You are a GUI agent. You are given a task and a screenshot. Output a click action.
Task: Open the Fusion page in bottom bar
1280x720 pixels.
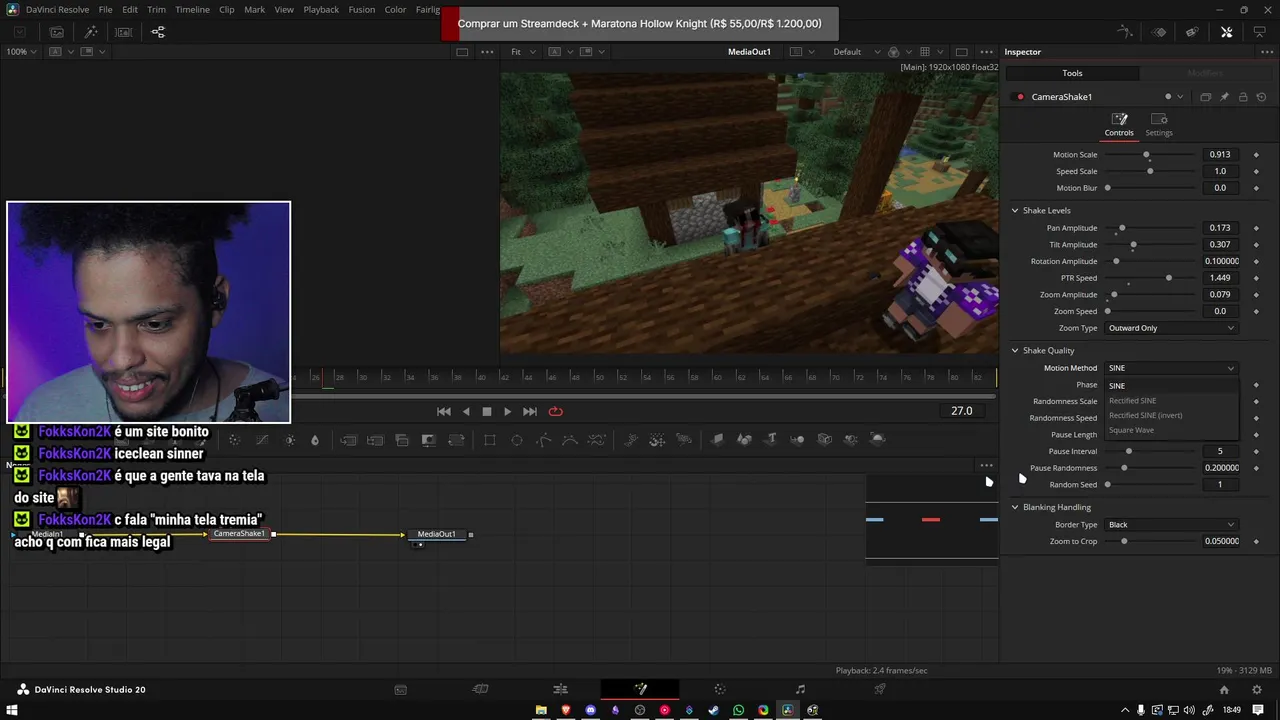tap(640, 689)
